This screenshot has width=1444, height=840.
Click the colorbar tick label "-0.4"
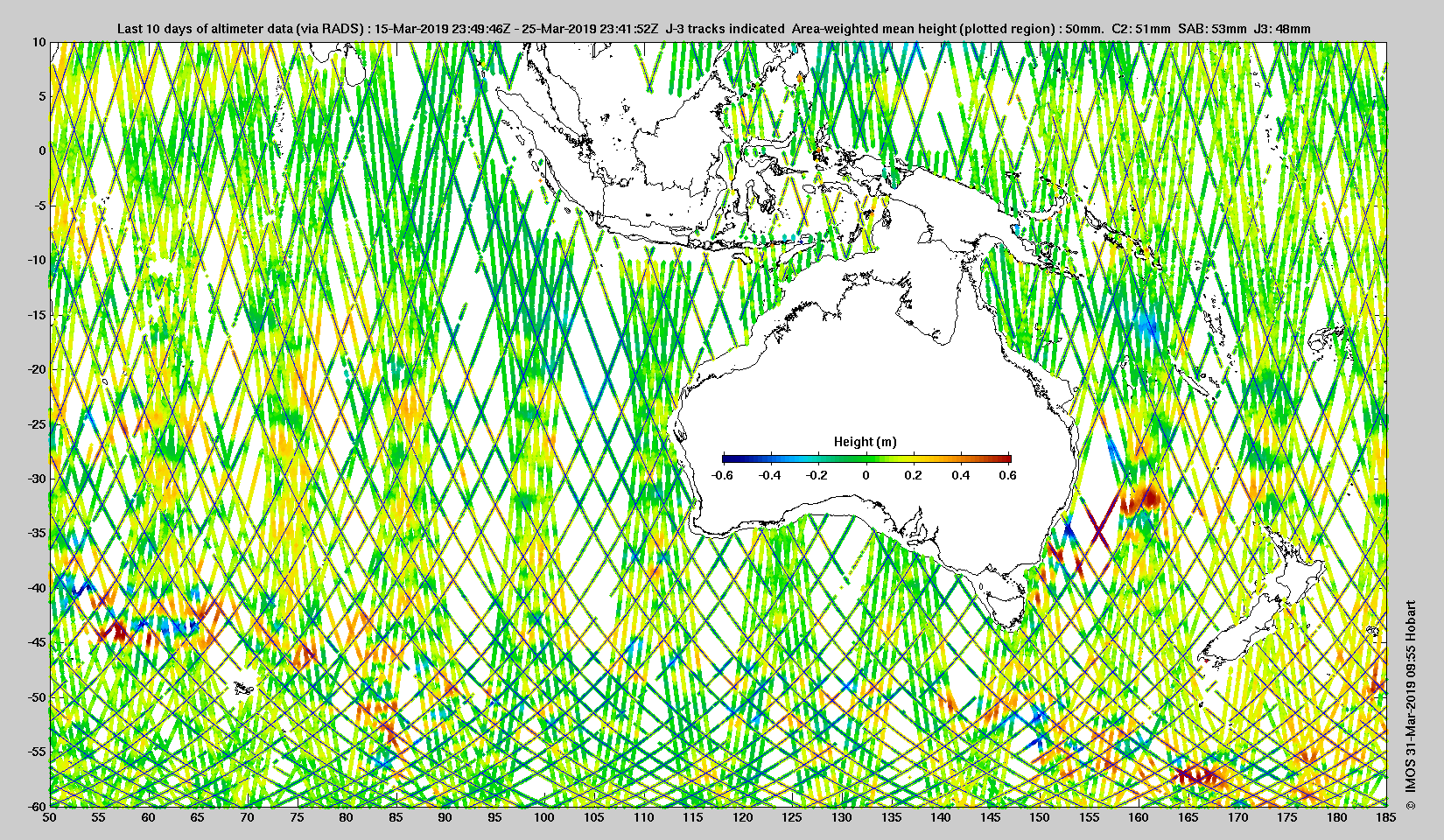770,475
